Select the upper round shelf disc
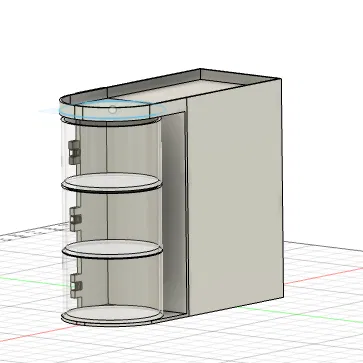The height and width of the screenshot is (363, 363). click(112, 182)
